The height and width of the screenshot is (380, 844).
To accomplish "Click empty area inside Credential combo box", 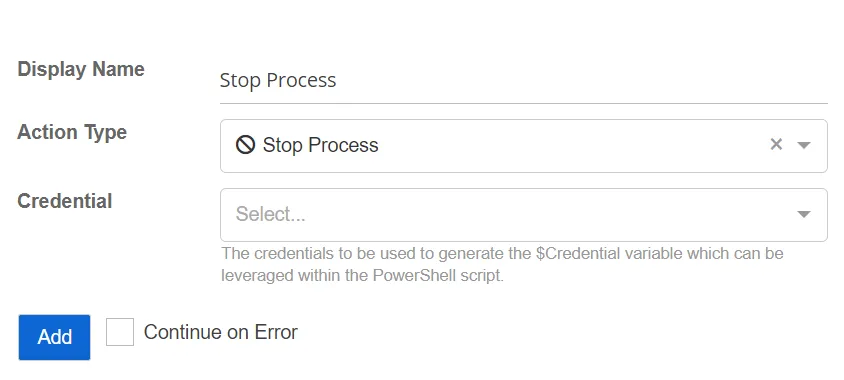I will (x=538, y=214).
